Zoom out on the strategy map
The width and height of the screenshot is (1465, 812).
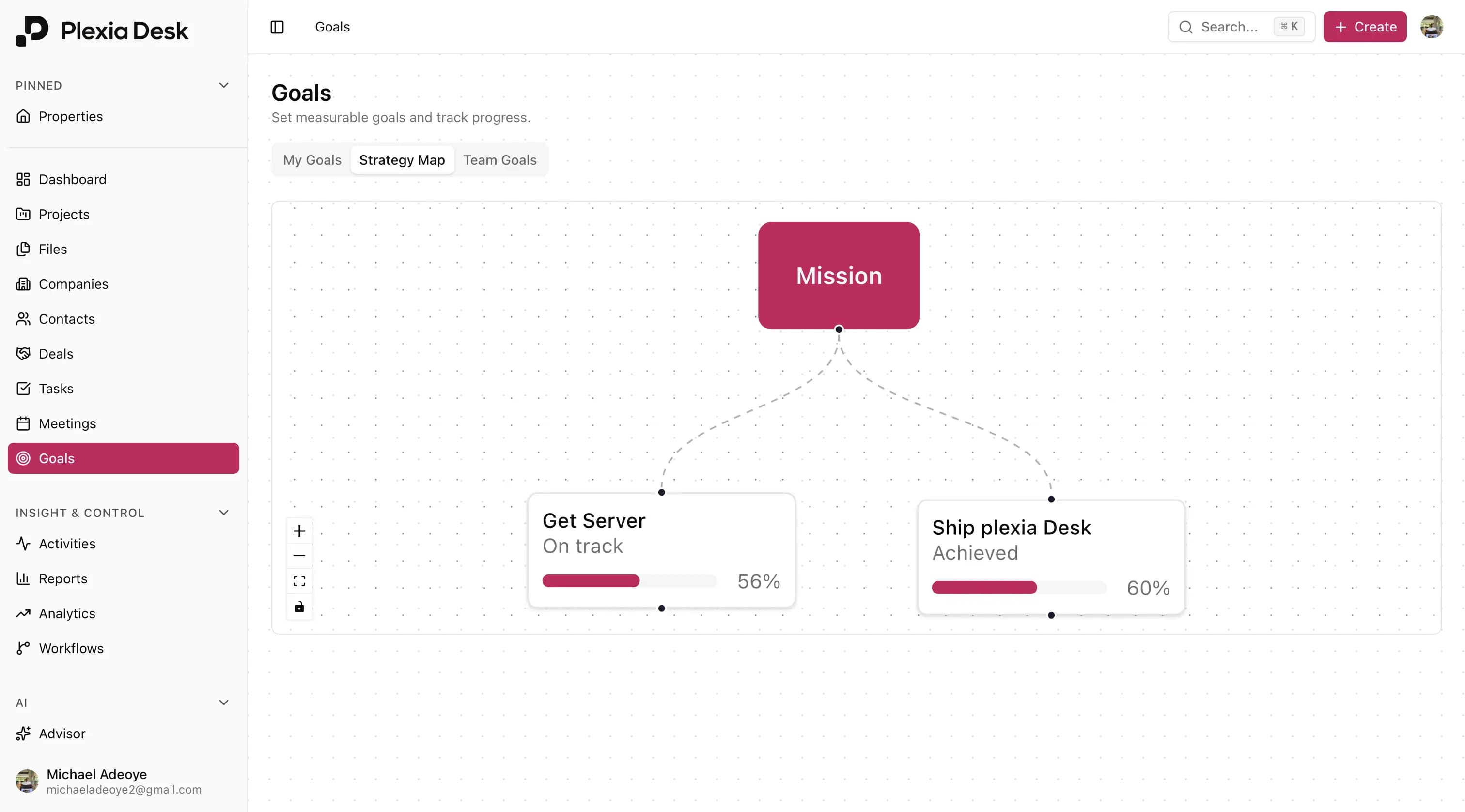(299, 556)
